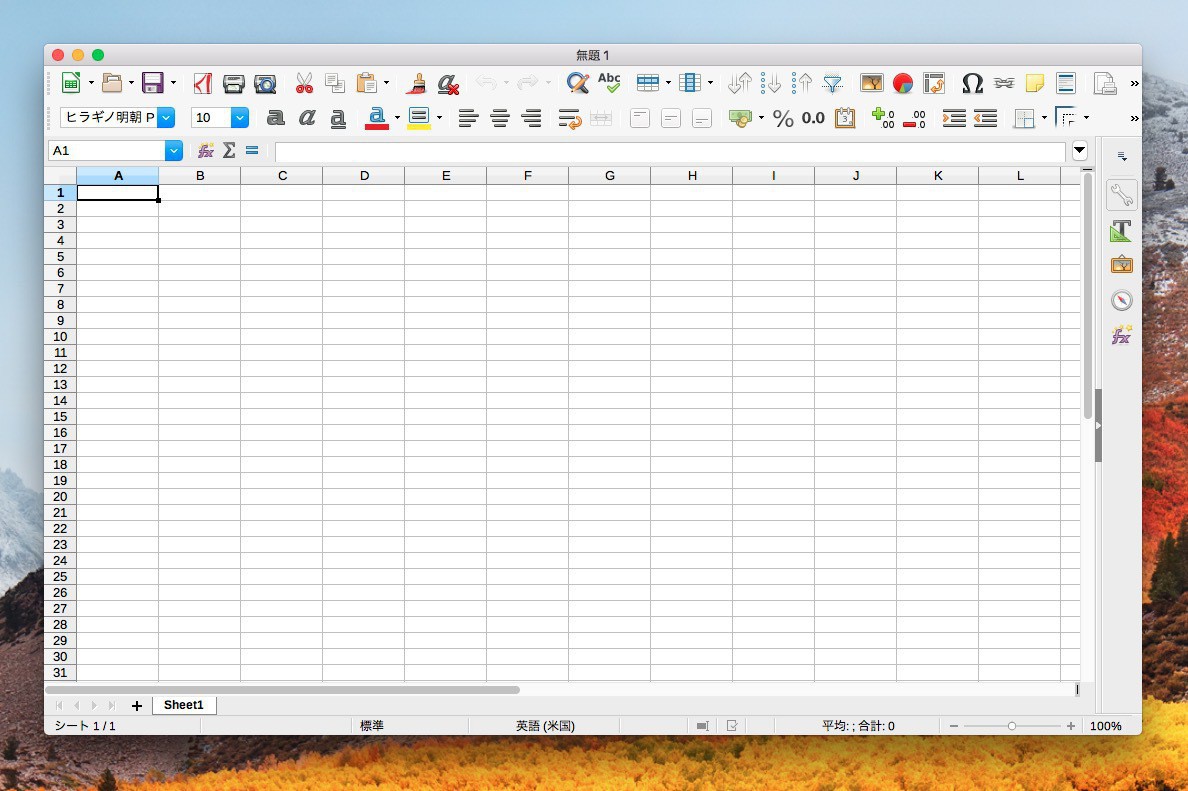
Task: Open the background color dropdown arrow
Action: coord(439,117)
